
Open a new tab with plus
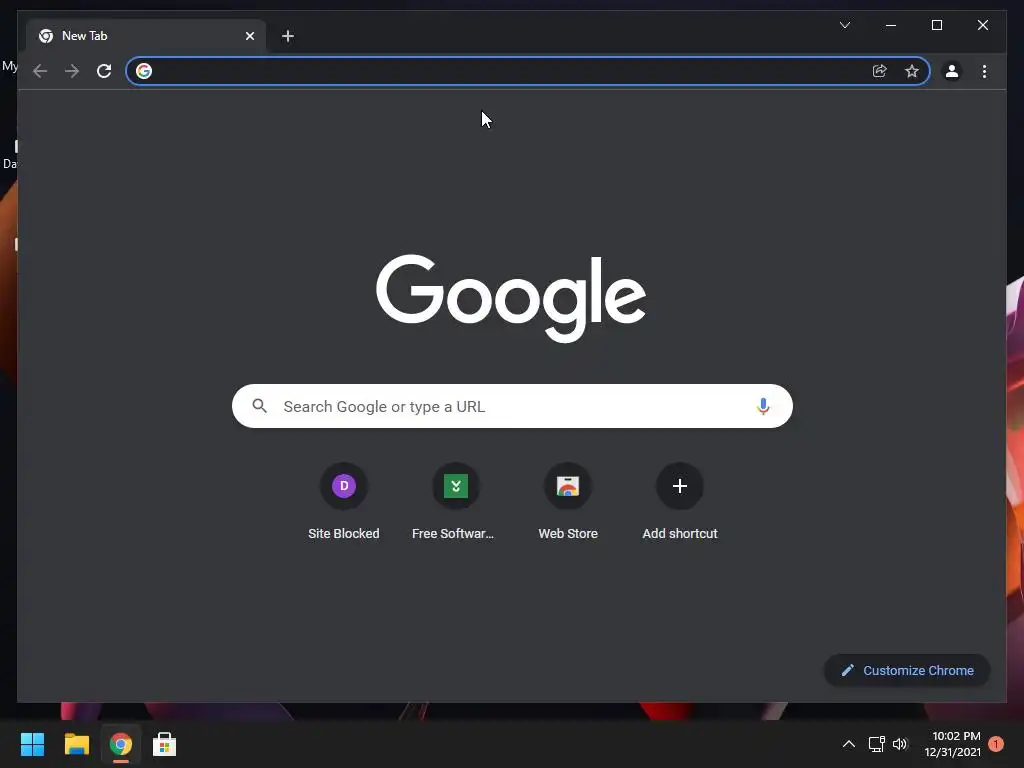point(288,36)
